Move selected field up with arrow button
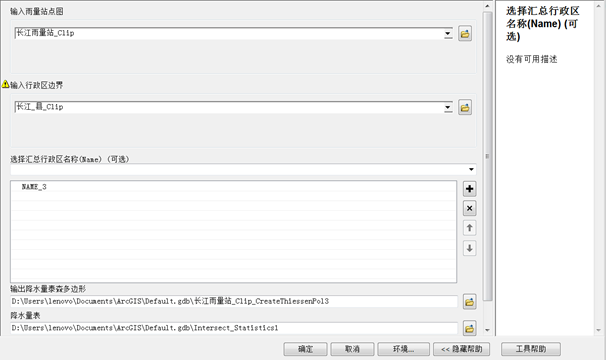 point(470,228)
